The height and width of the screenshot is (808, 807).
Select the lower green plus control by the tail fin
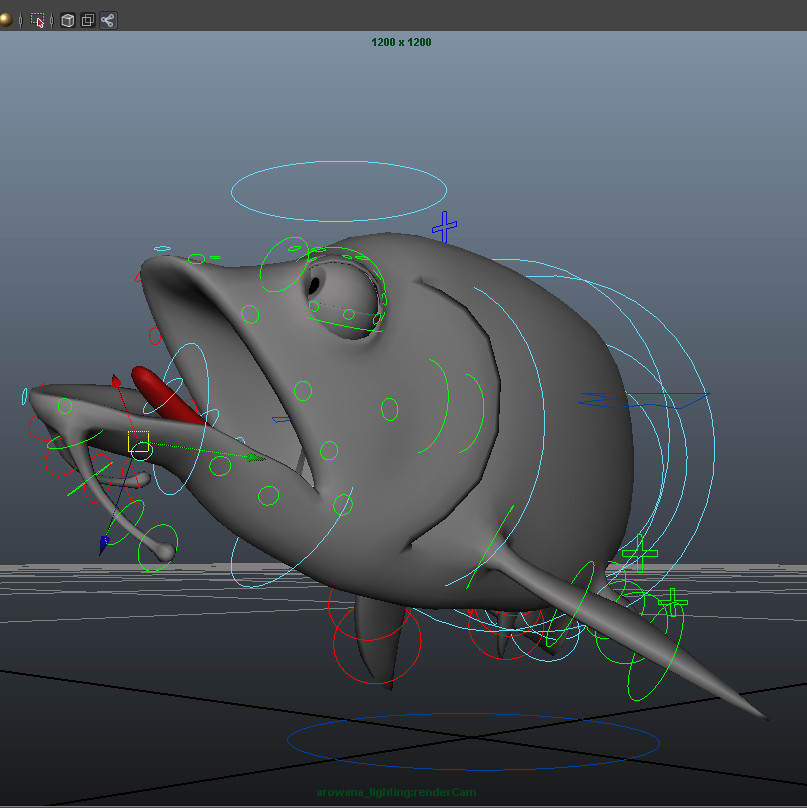pyautogui.click(x=673, y=603)
